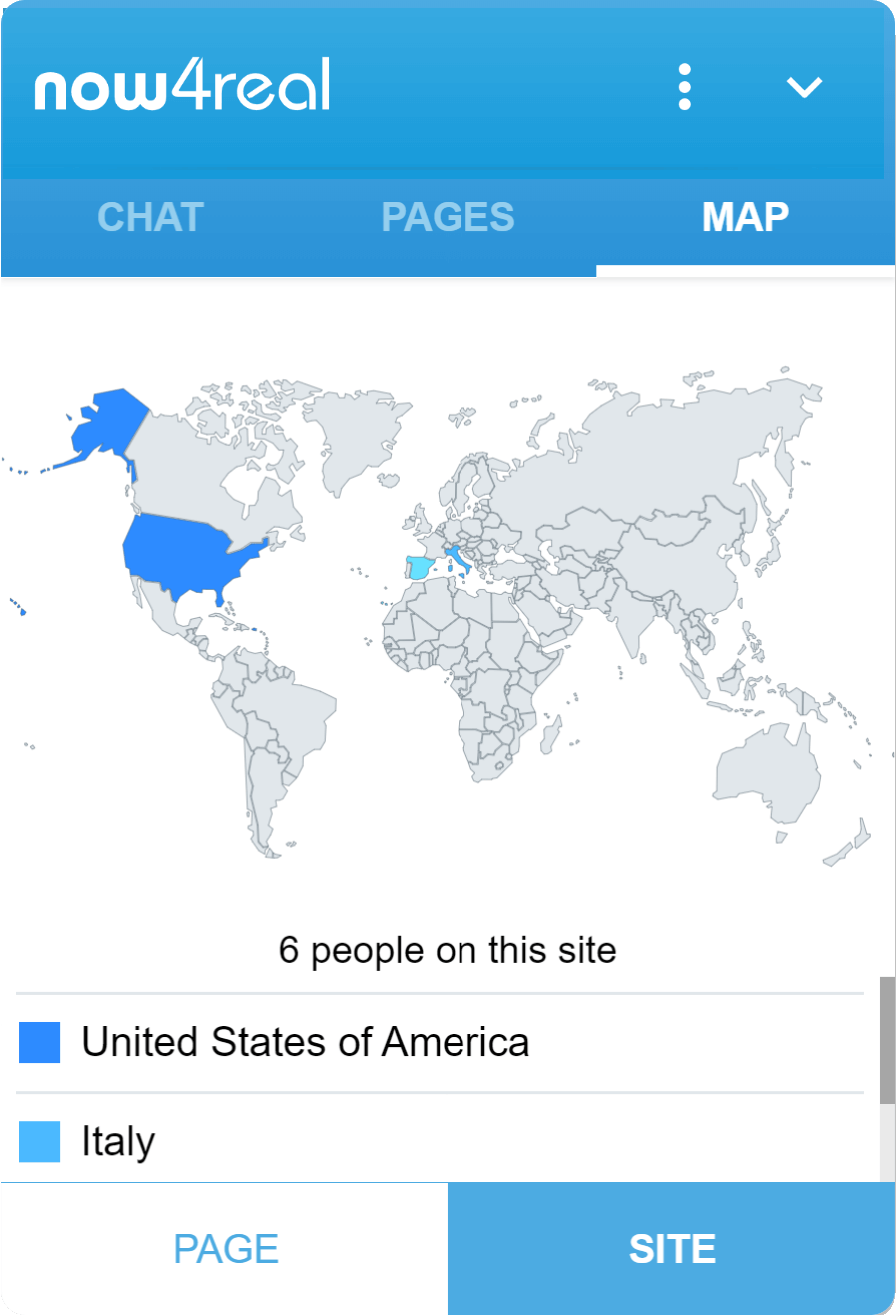Open the three-dot options menu
896x1315 pixels.
(684, 87)
